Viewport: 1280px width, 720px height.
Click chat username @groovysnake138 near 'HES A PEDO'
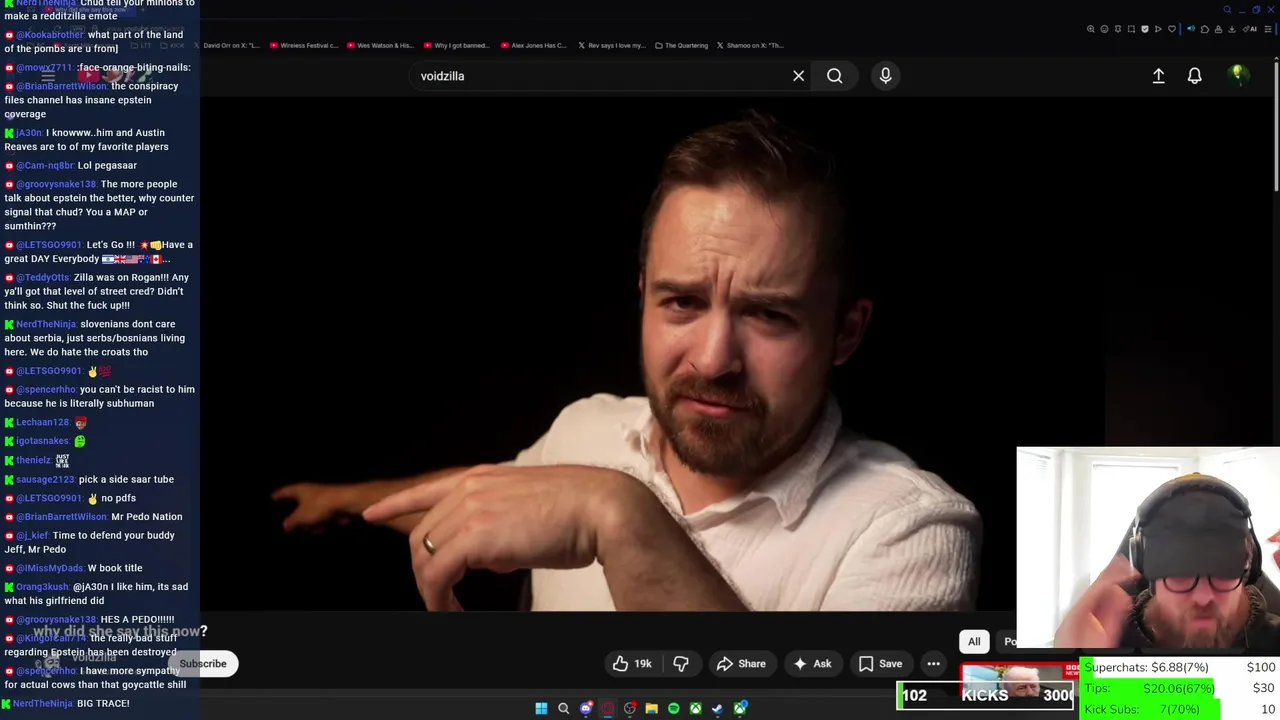[x=56, y=620]
